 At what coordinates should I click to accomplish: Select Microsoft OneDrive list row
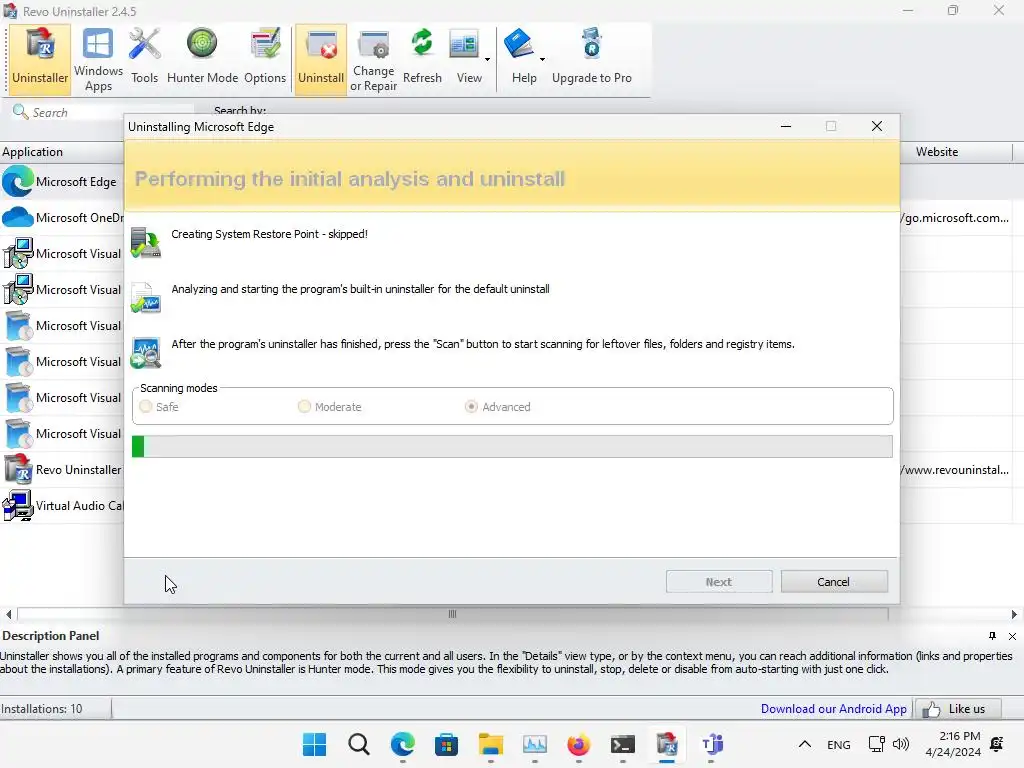click(x=62, y=217)
